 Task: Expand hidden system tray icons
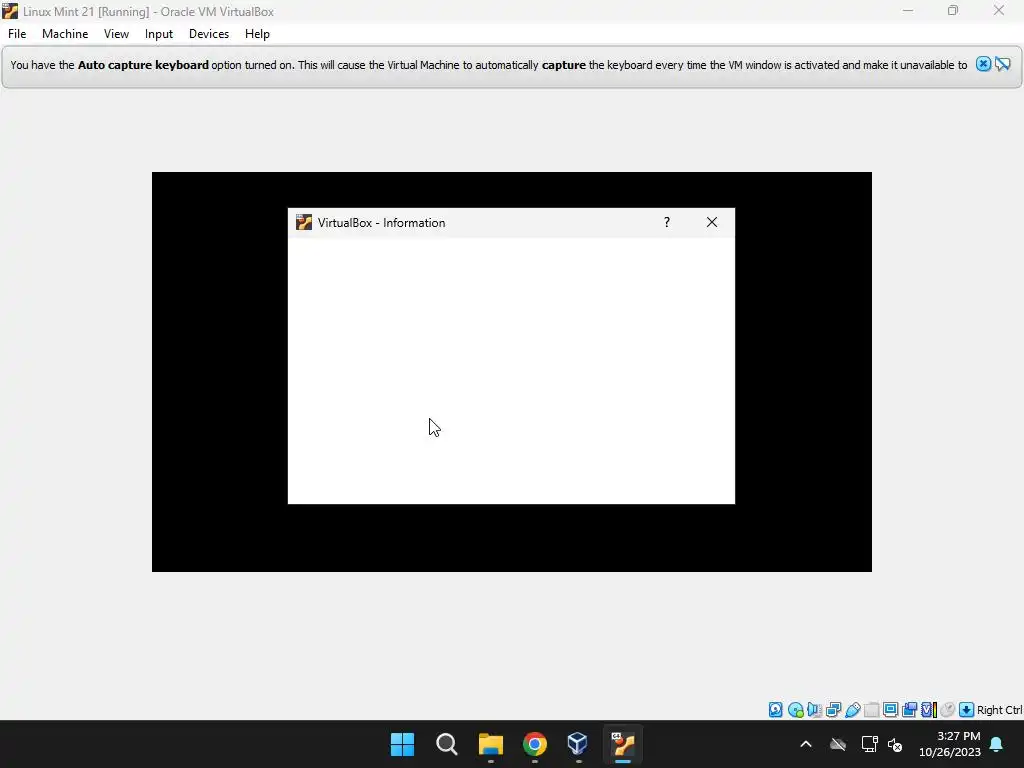[806, 744]
